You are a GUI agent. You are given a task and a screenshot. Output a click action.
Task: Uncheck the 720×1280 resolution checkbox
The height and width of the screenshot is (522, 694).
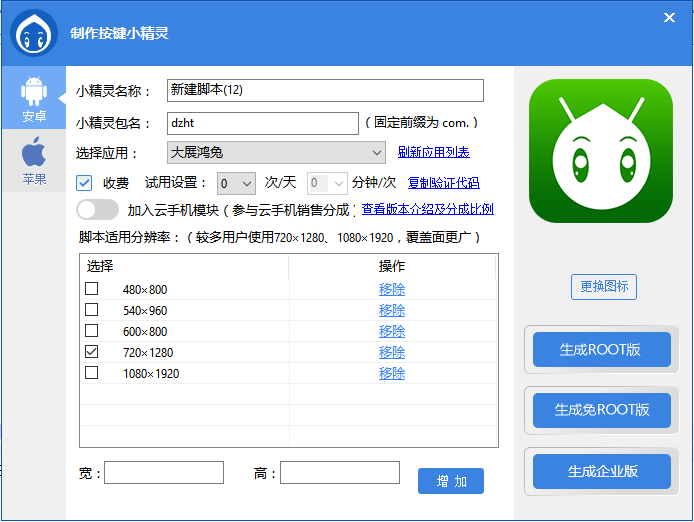(92, 352)
